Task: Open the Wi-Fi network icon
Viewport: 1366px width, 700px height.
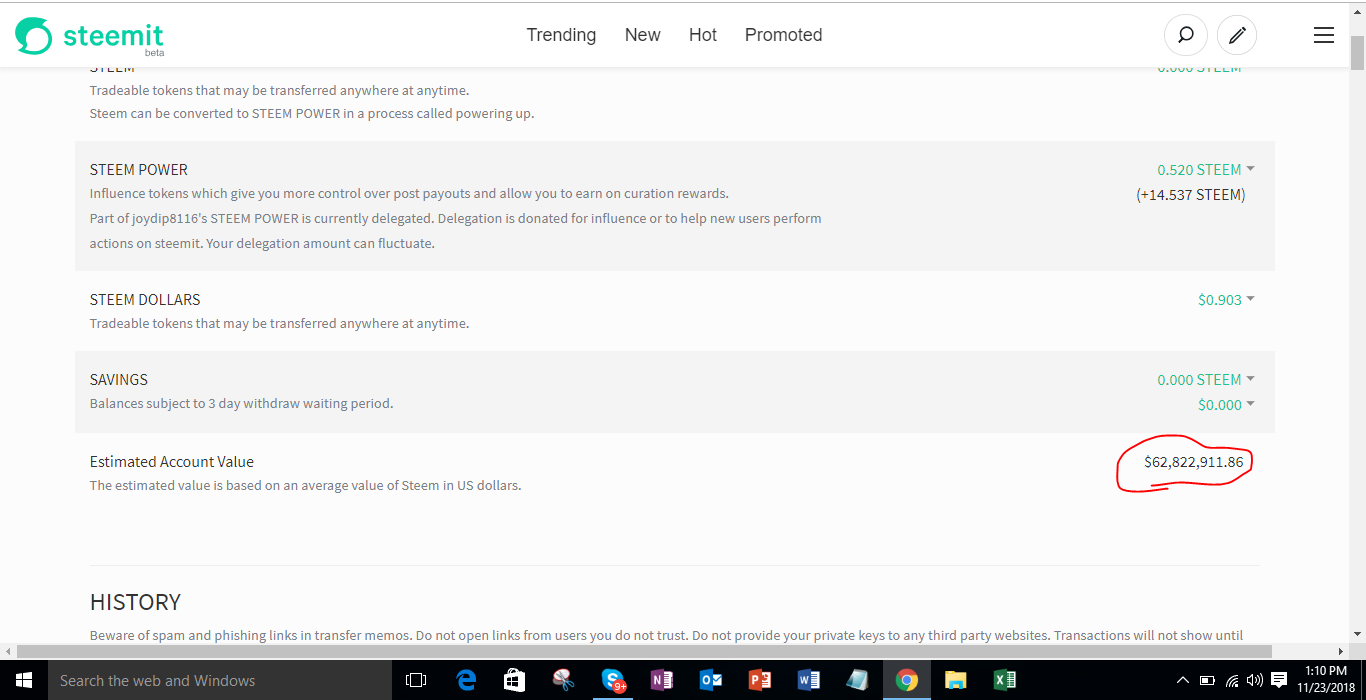Action: (x=1231, y=681)
